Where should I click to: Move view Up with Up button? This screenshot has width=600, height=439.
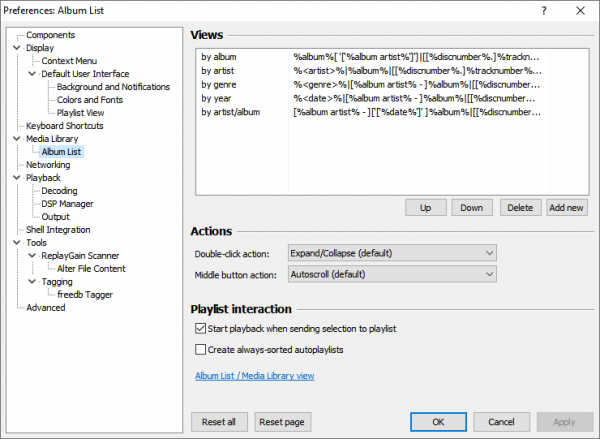pyautogui.click(x=425, y=207)
